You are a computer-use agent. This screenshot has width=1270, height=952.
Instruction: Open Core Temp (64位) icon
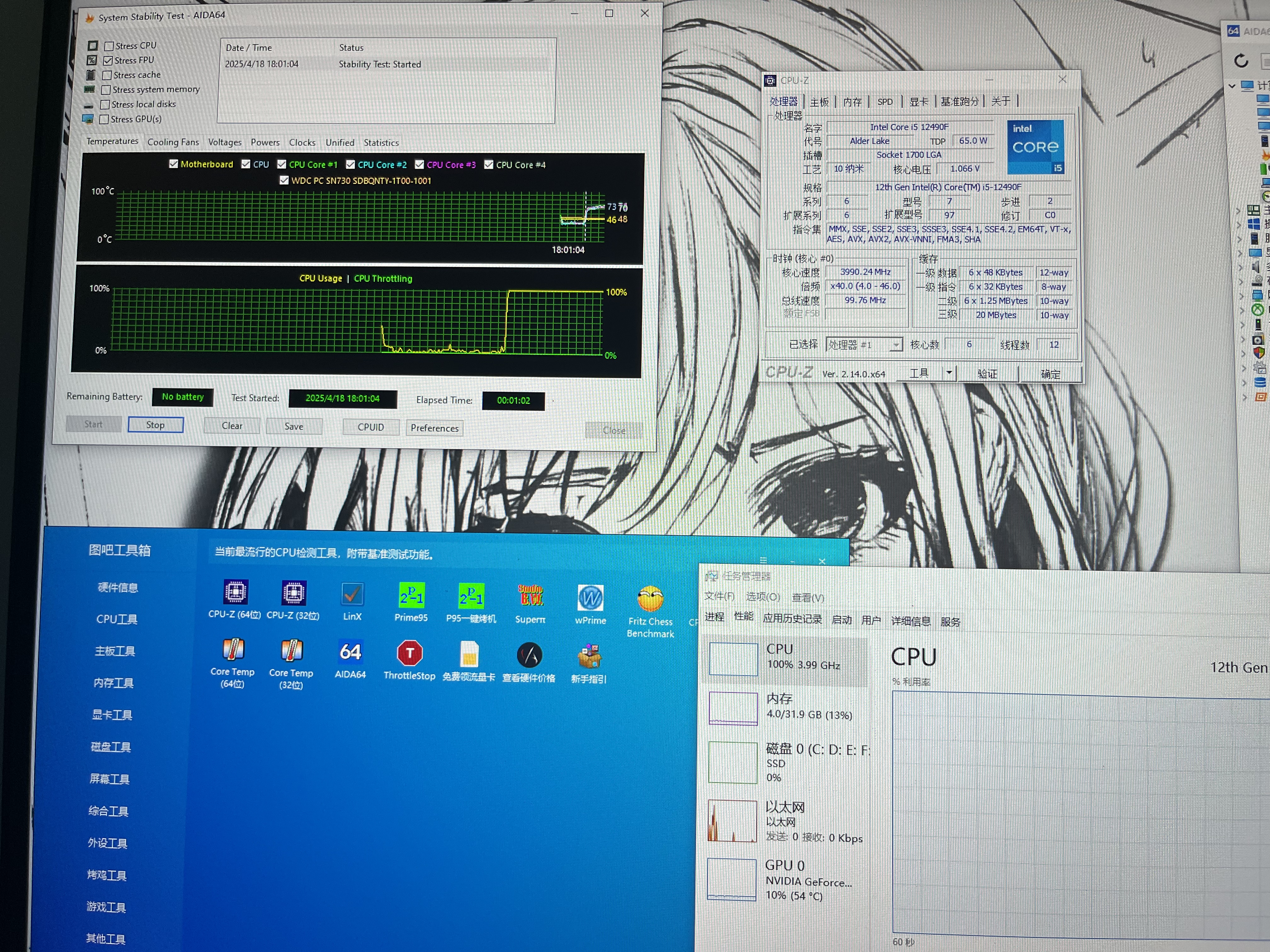[232, 663]
